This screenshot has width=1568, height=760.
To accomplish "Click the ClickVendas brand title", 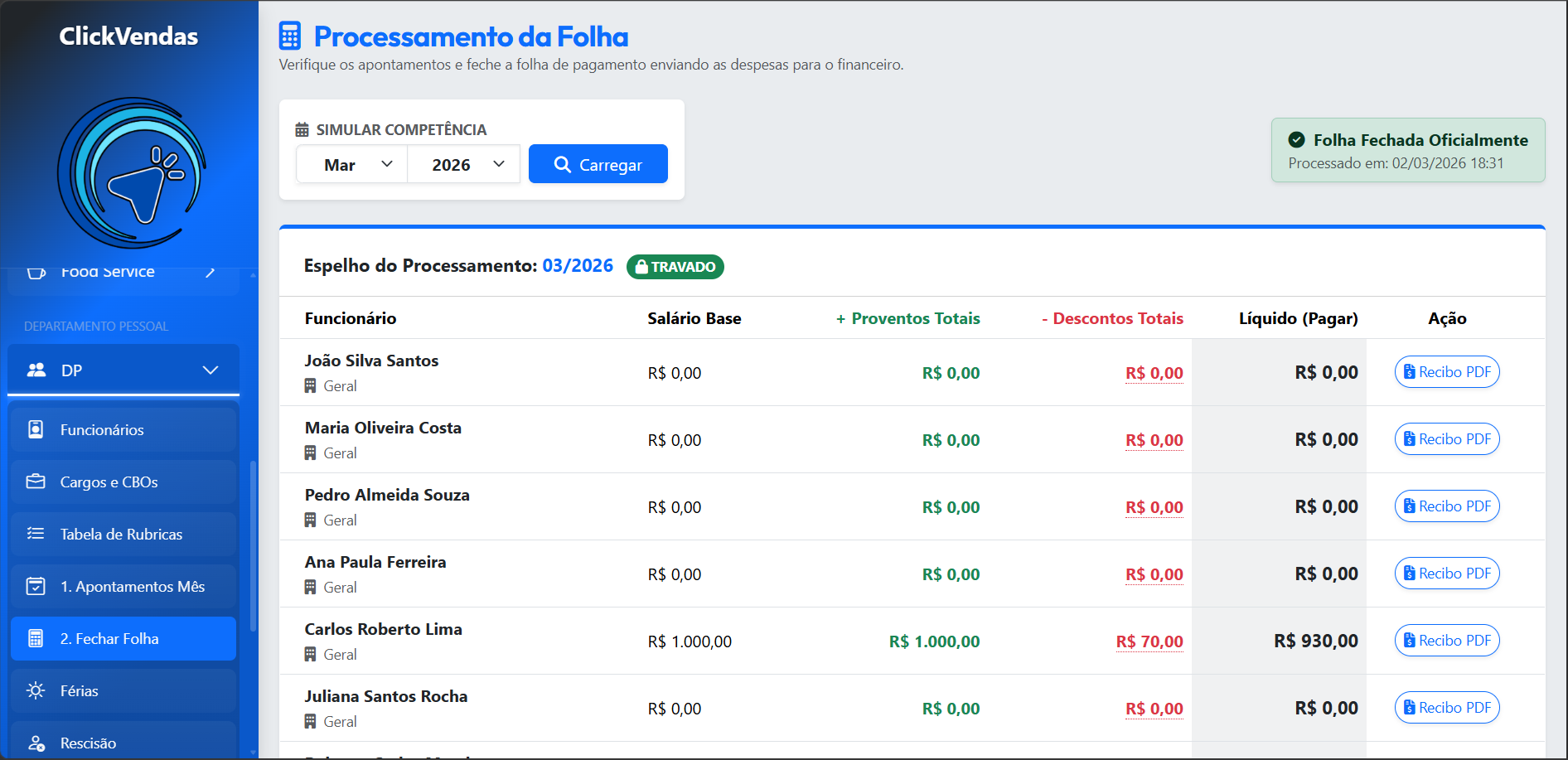I will pos(128,36).
